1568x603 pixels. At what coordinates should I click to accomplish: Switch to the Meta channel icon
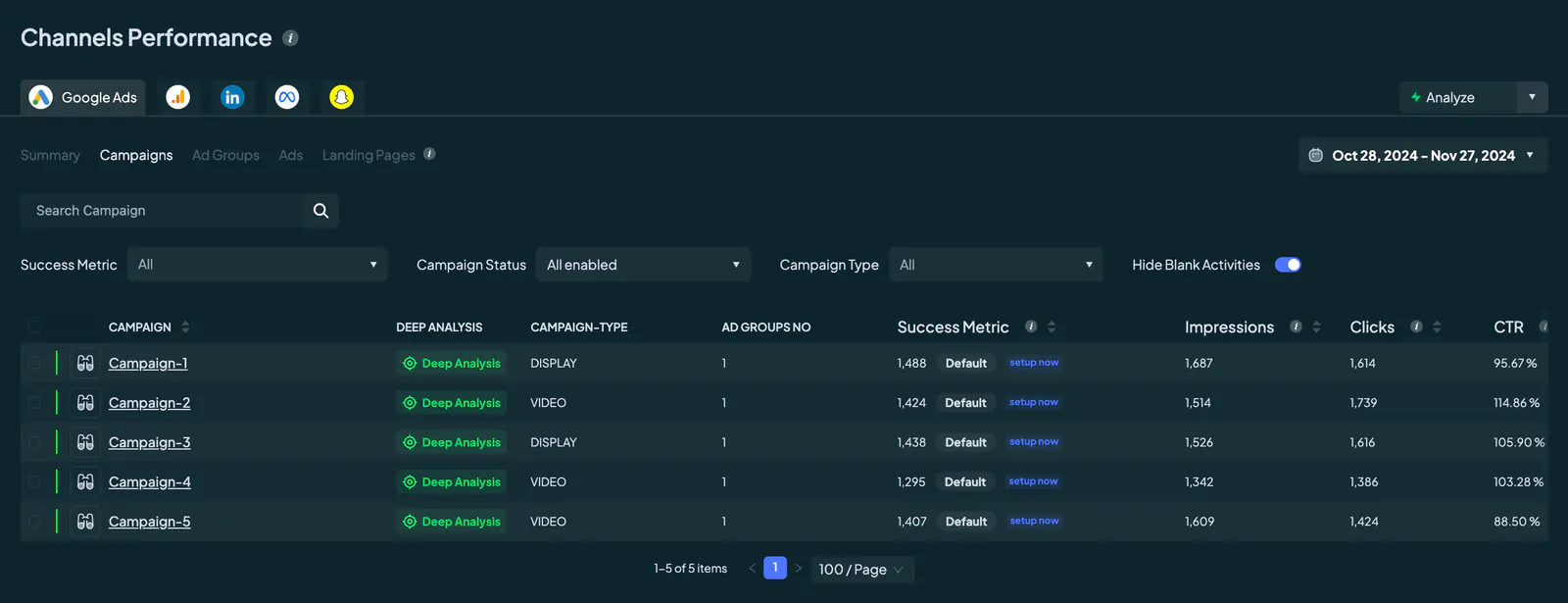(287, 97)
